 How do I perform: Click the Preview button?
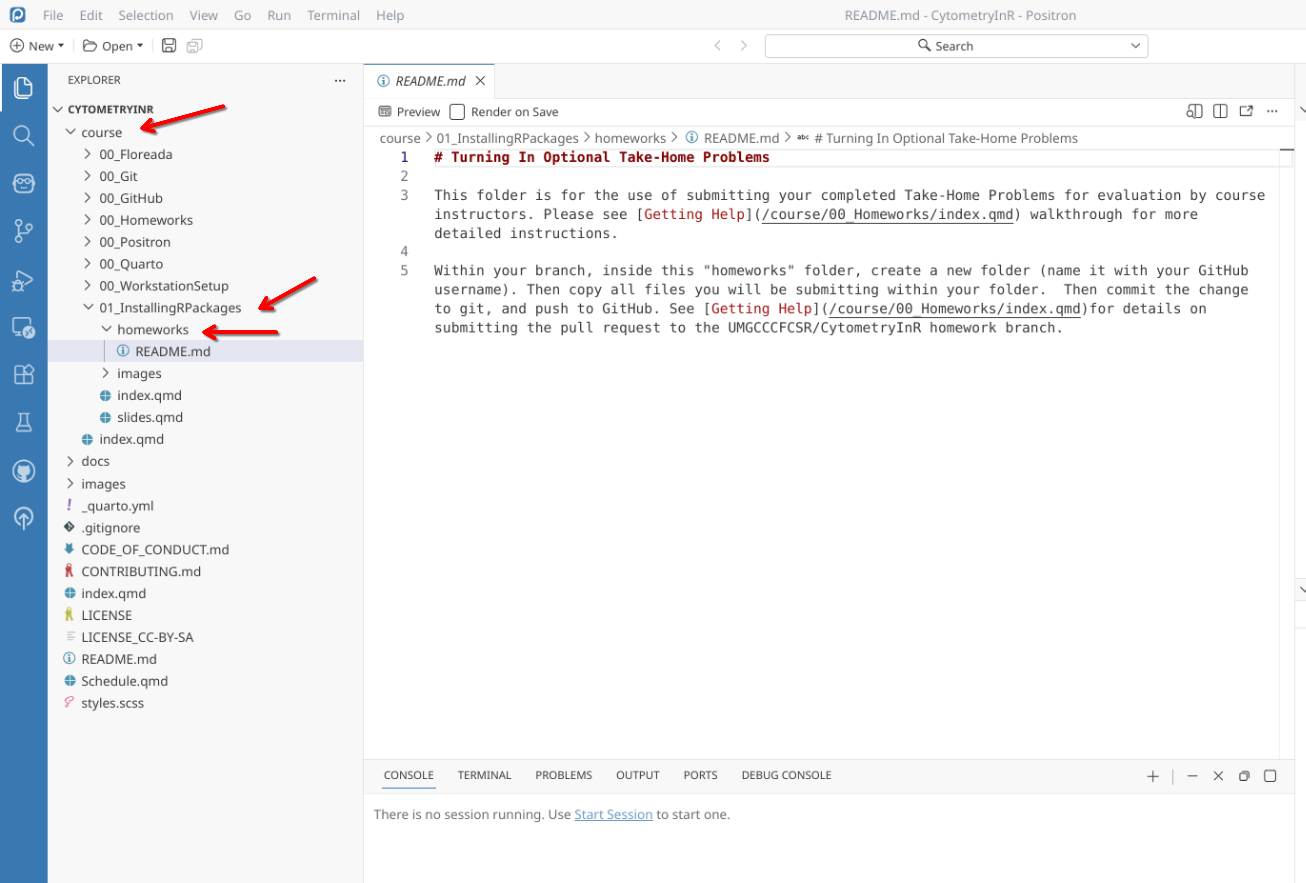pyautogui.click(x=409, y=112)
